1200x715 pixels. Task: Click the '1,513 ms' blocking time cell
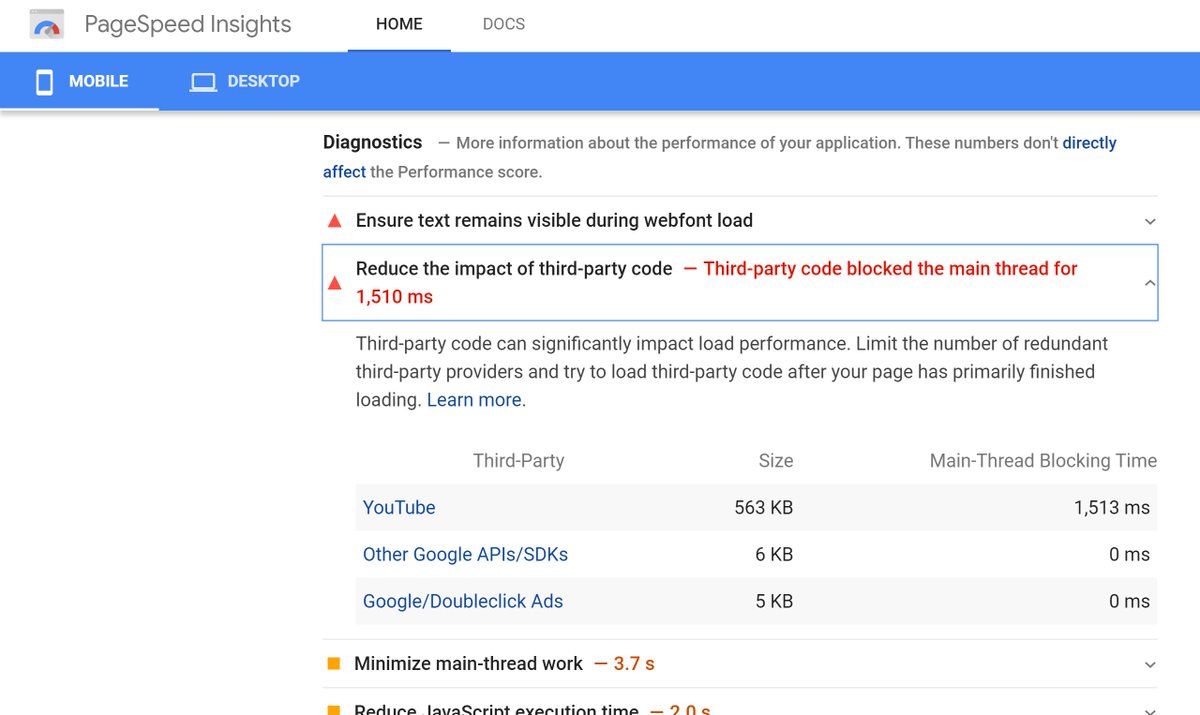coord(1112,507)
